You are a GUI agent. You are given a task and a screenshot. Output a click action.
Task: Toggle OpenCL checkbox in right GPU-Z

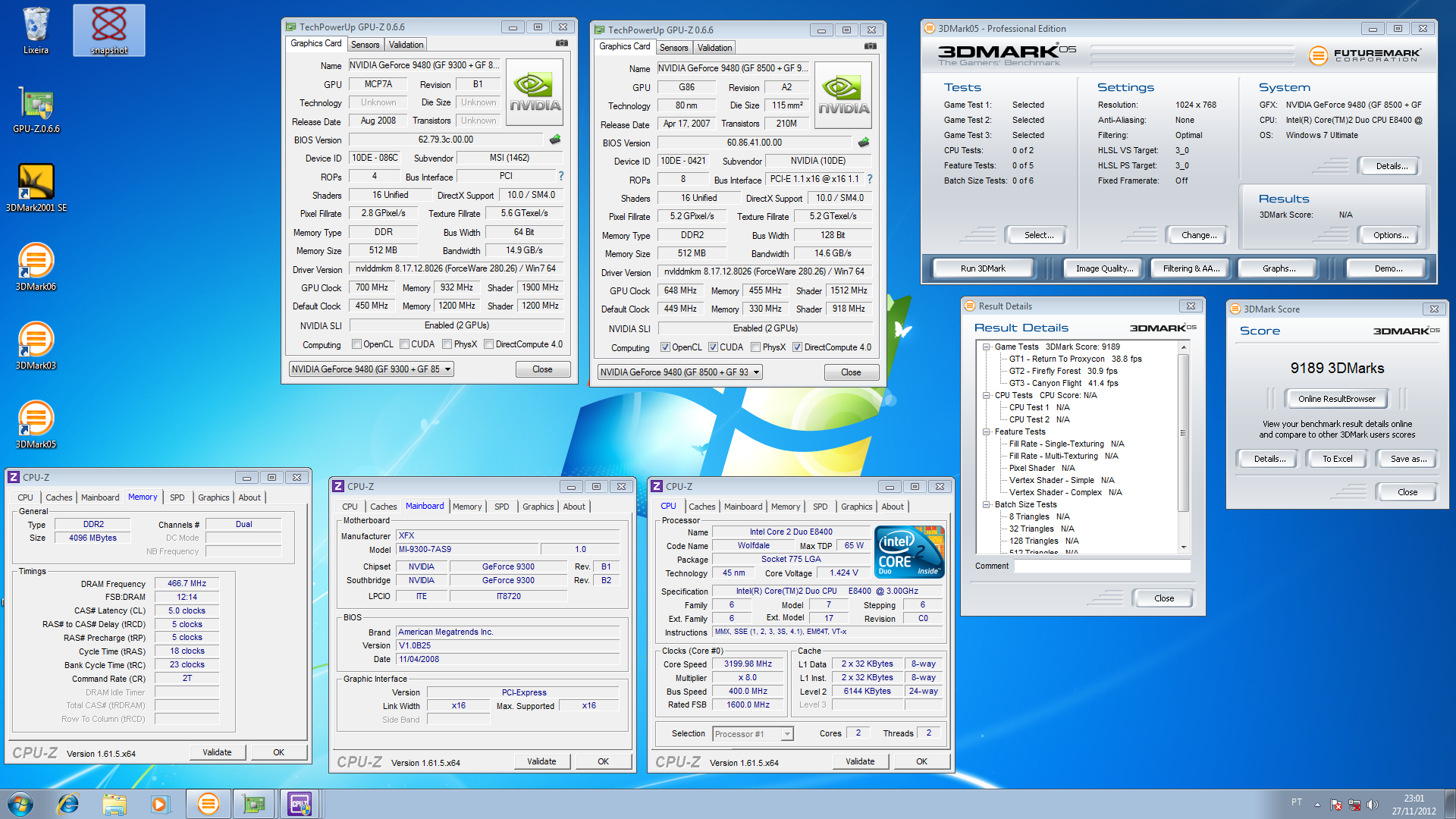tap(666, 347)
